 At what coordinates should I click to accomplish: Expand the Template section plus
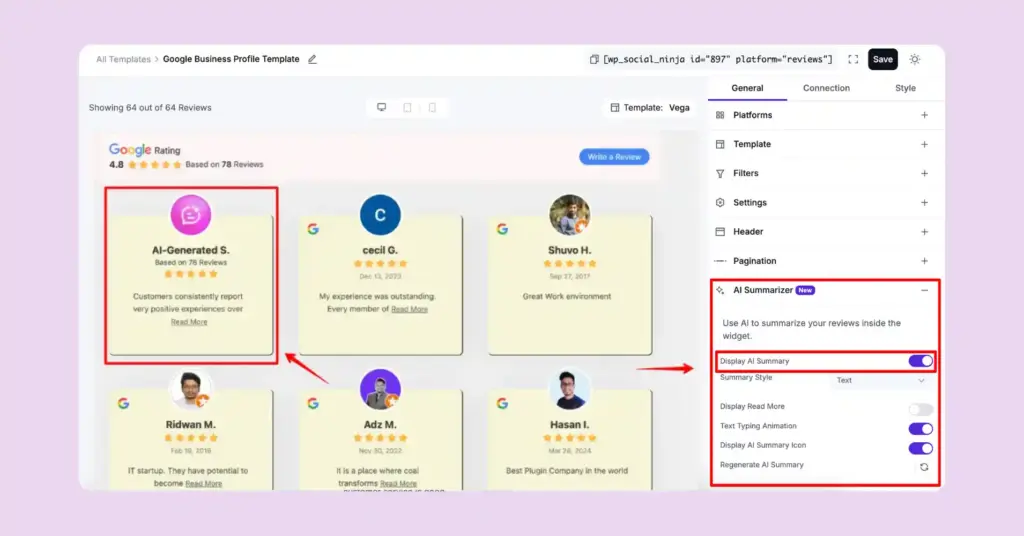pos(924,144)
